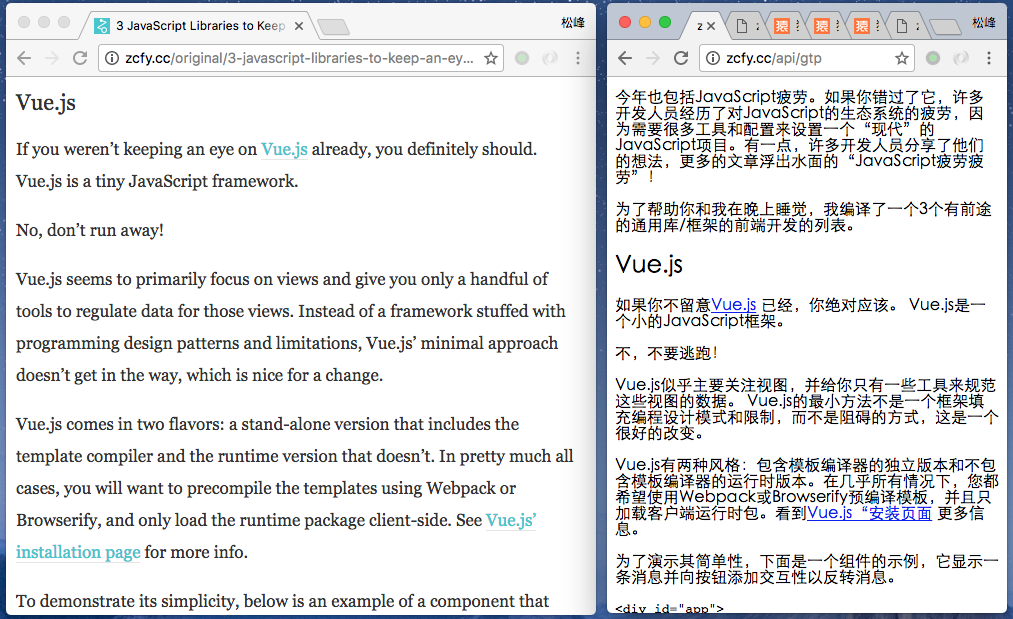Open a new tab in left window
1013x619 pixels.
(x=334, y=26)
